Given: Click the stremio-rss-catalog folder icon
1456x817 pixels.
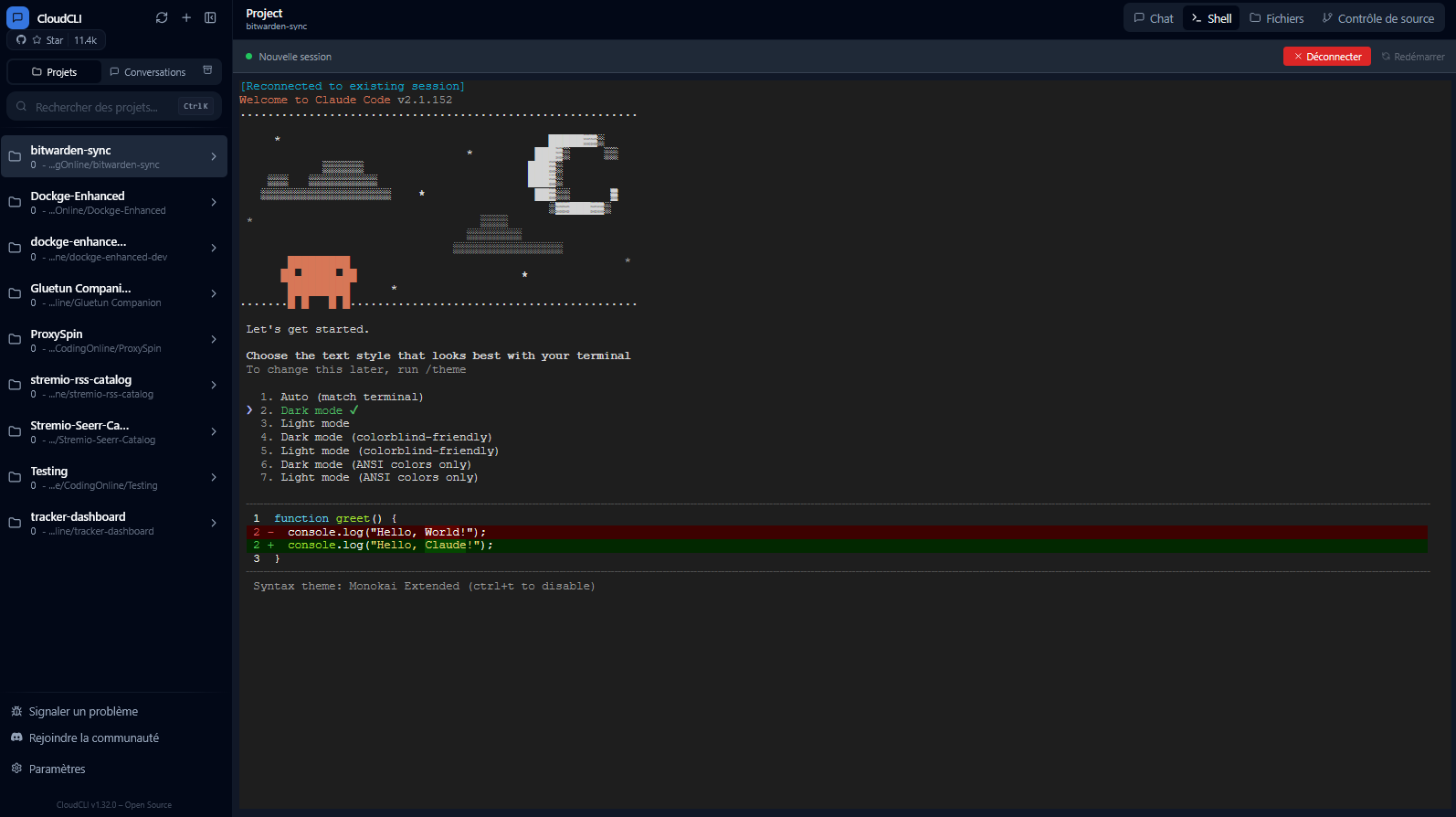Looking at the screenshot, I should [15, 385].
